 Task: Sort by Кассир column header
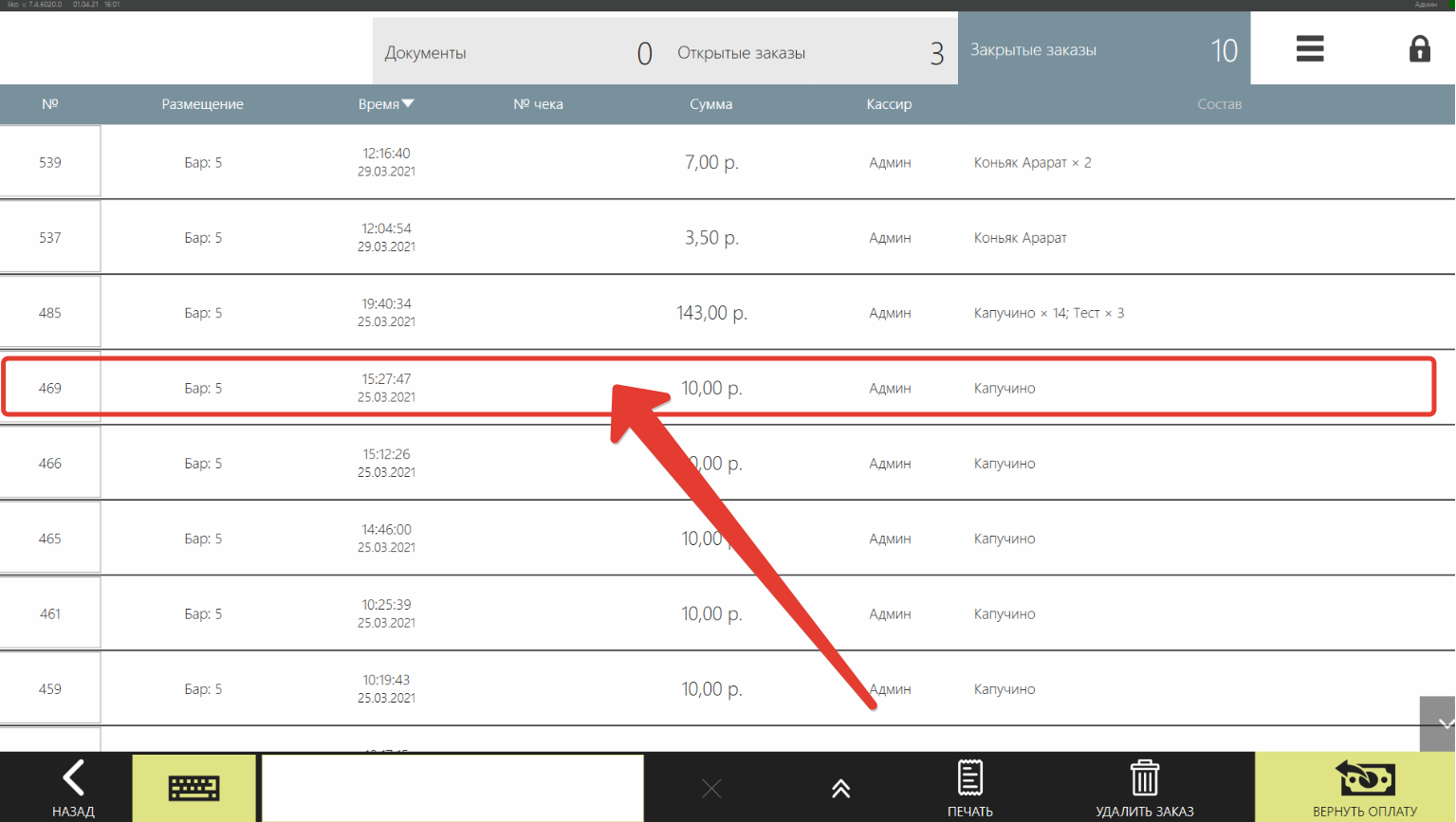tap(889, 104)
